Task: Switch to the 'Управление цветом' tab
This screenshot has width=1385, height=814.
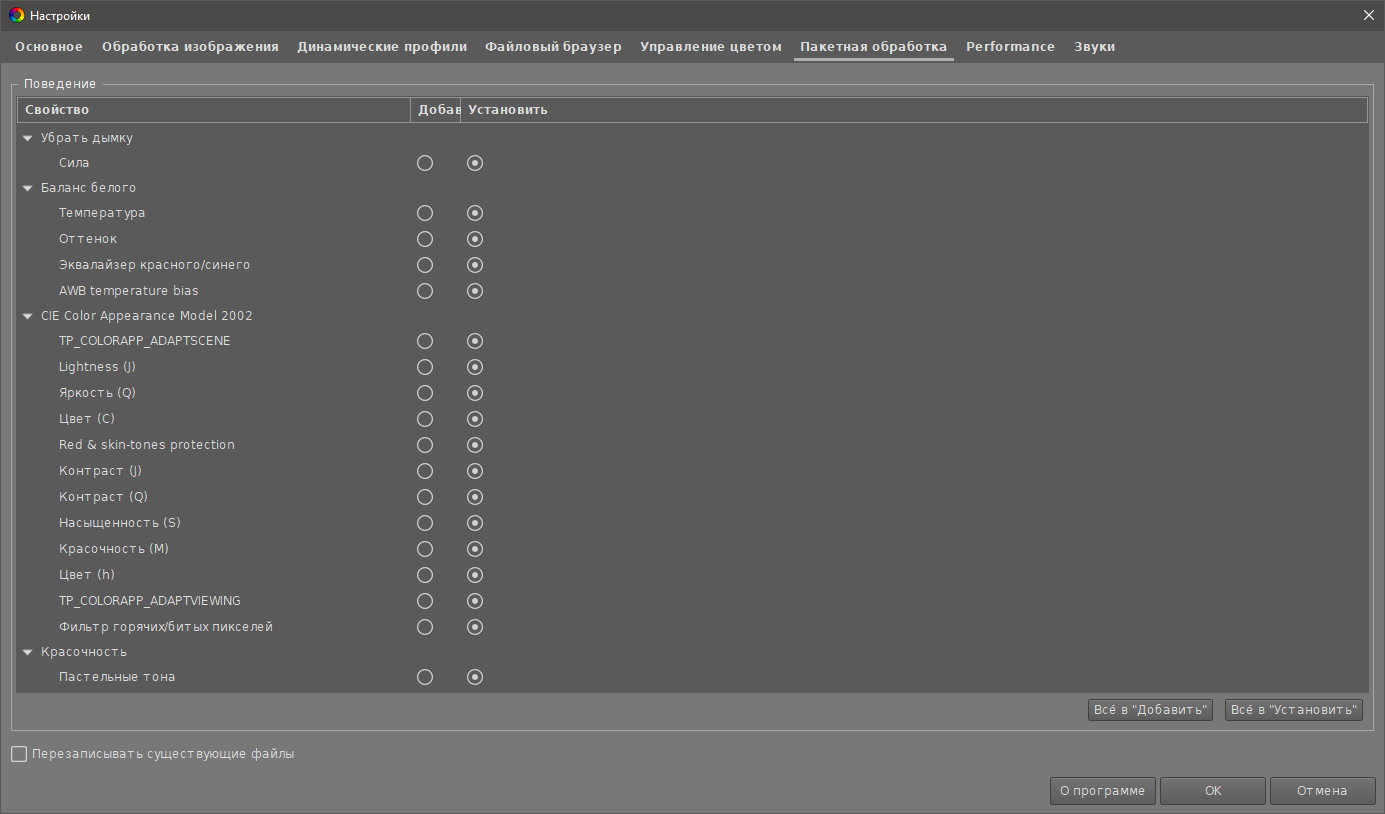Action: point(711,46)
